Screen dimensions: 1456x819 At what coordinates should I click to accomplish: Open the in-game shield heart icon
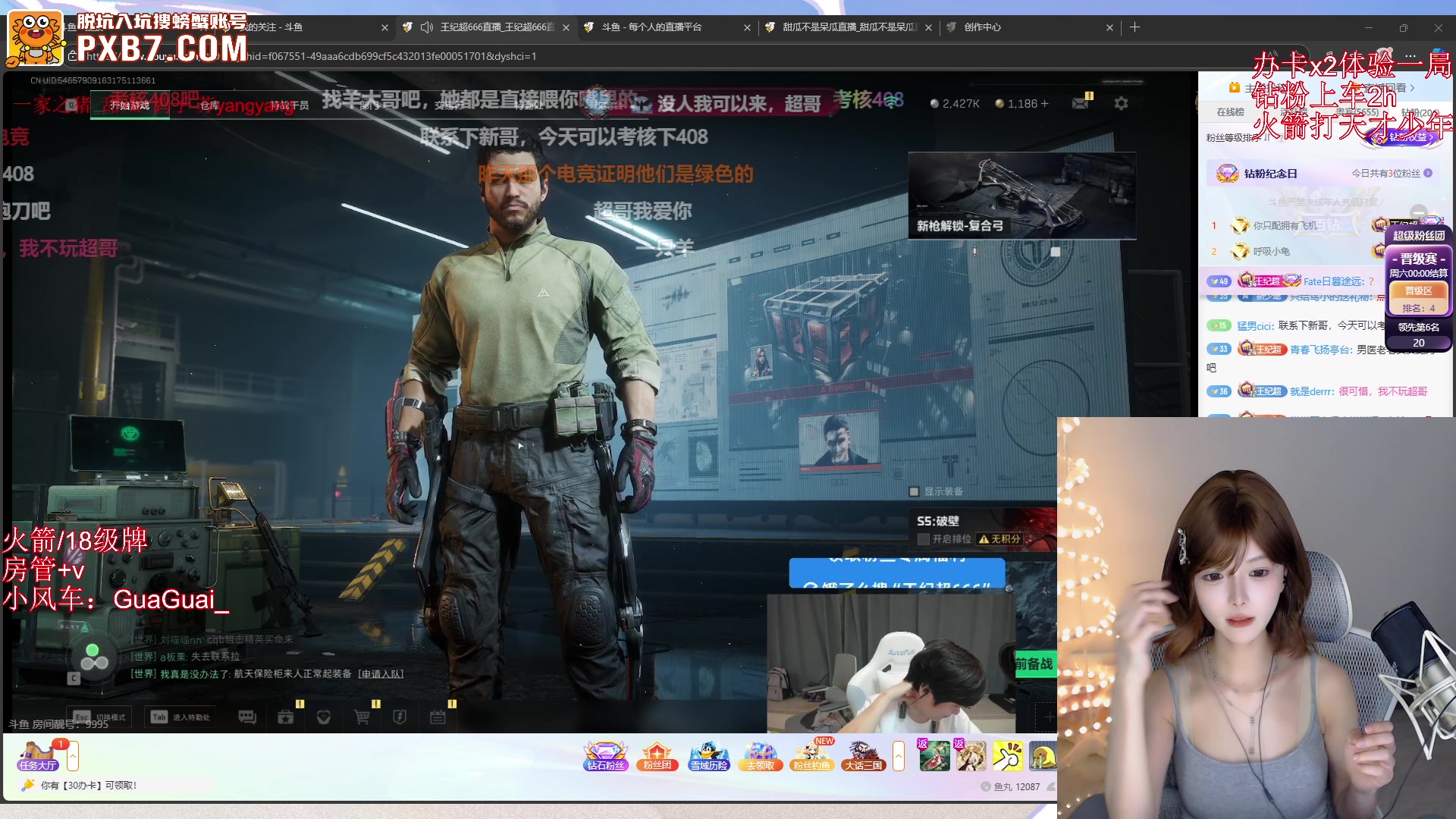(324, 717)
